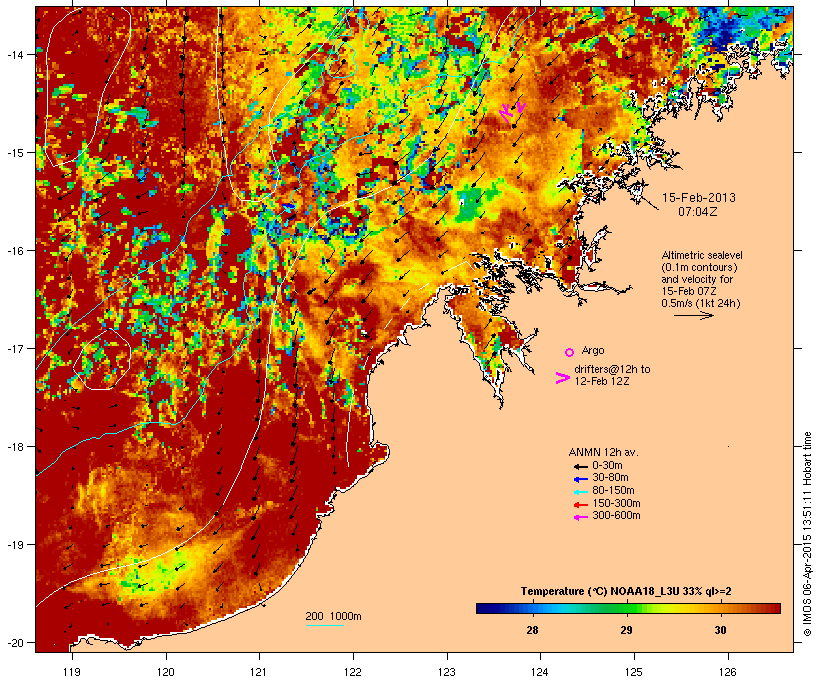This screenshot has width=820, height=680.
Task: Click the longitude label 126
Action: (x=728, y=672)
